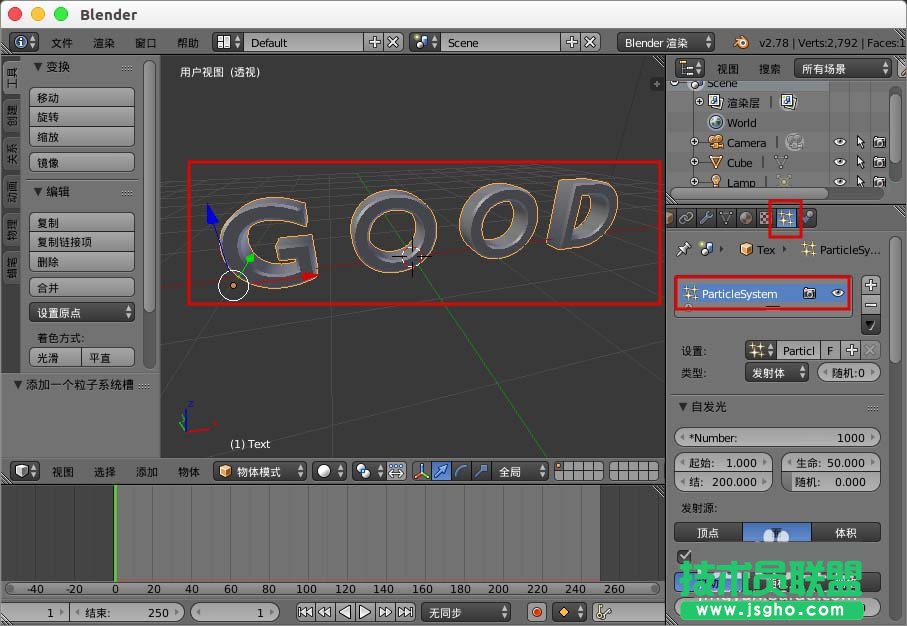Open the Particles properties tab icon
Image resolution: width=907 pixels, height=626 pixels.
(786, 217)
